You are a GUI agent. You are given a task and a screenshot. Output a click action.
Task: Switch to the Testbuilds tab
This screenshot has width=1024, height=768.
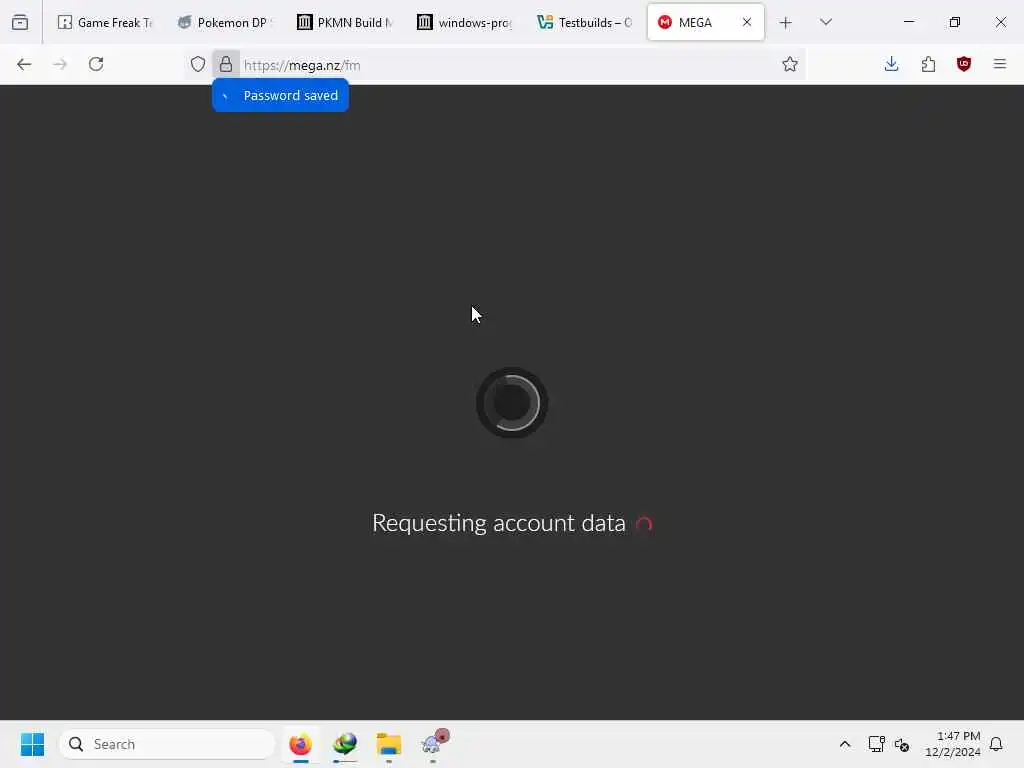point(584,22)
